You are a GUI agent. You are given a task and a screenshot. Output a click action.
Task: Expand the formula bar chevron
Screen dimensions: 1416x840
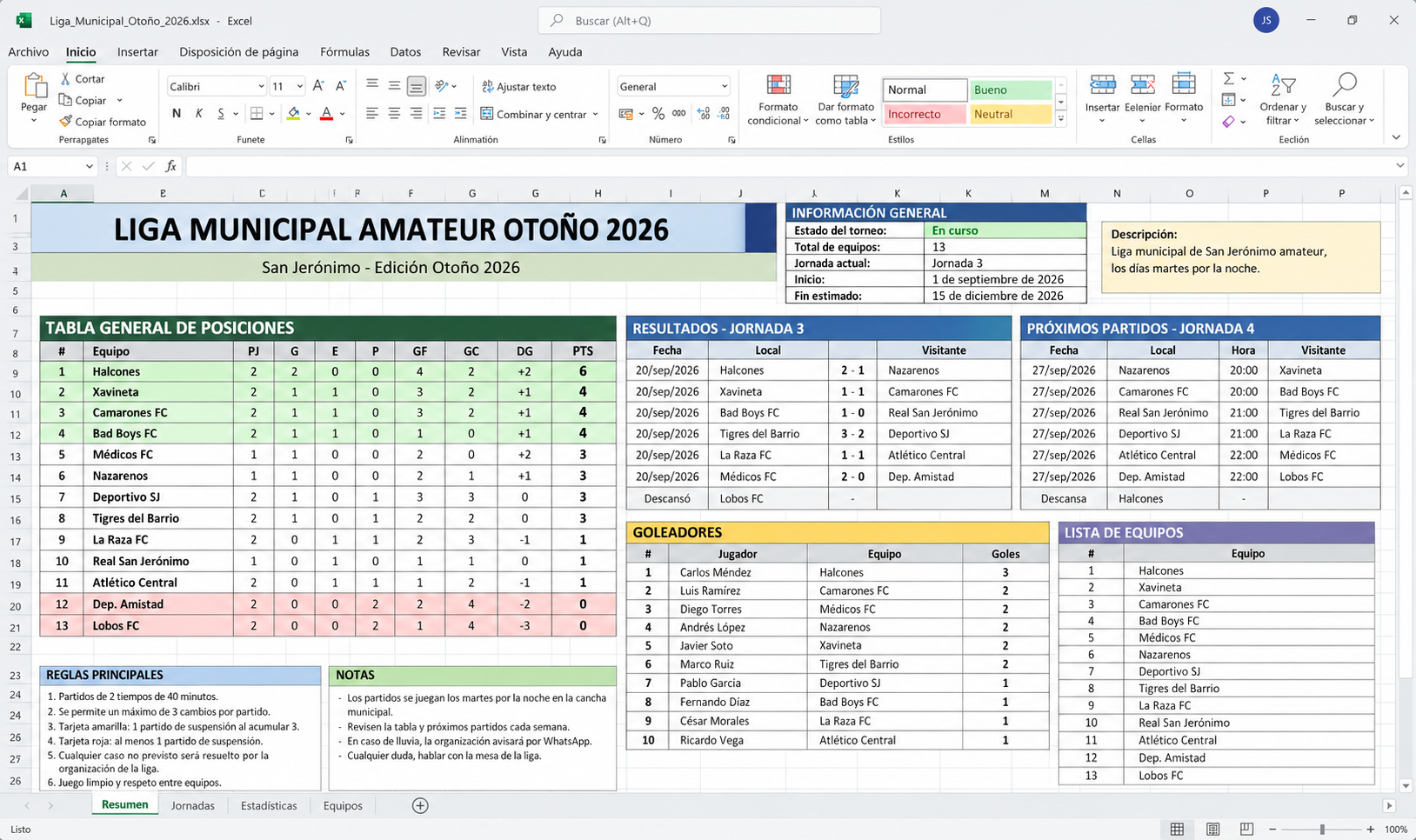[1399, 166]
